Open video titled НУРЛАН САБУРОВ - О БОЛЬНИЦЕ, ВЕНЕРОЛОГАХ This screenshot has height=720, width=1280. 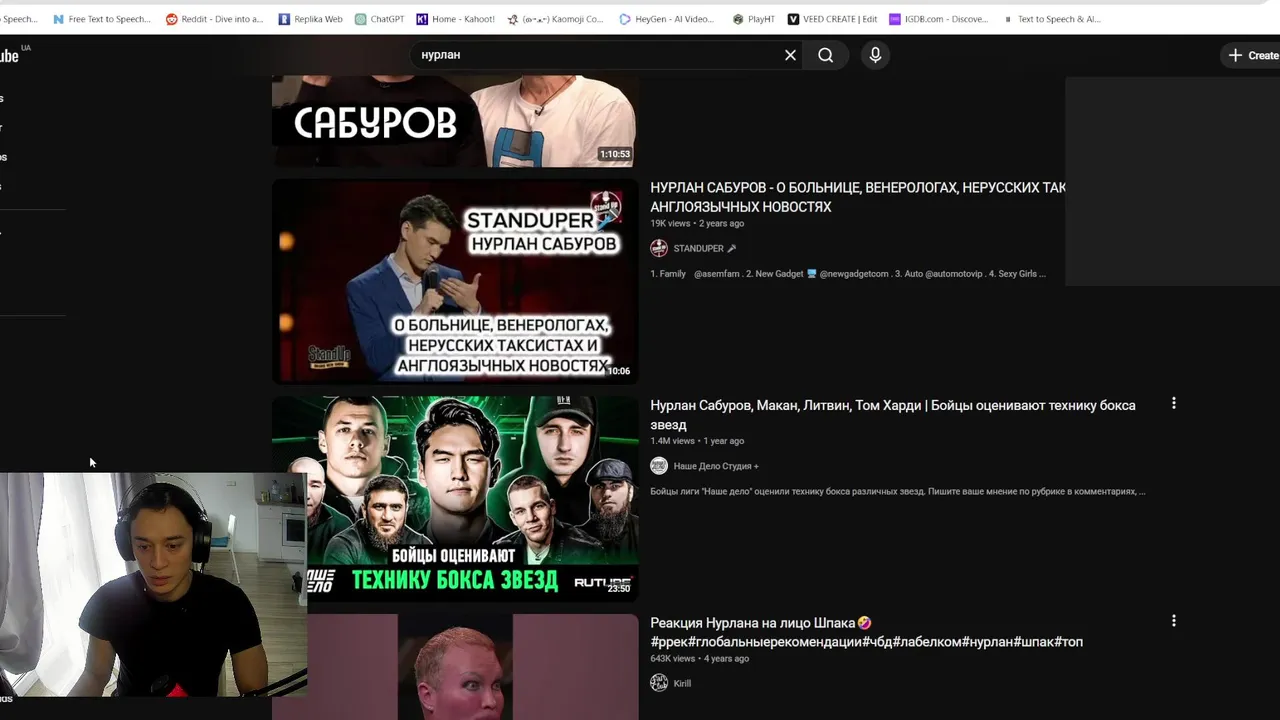coord(857,197)
